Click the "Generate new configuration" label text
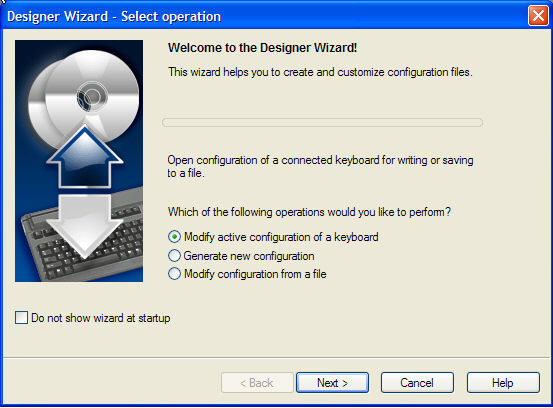 pyautogui.click(x=249, y=256)
